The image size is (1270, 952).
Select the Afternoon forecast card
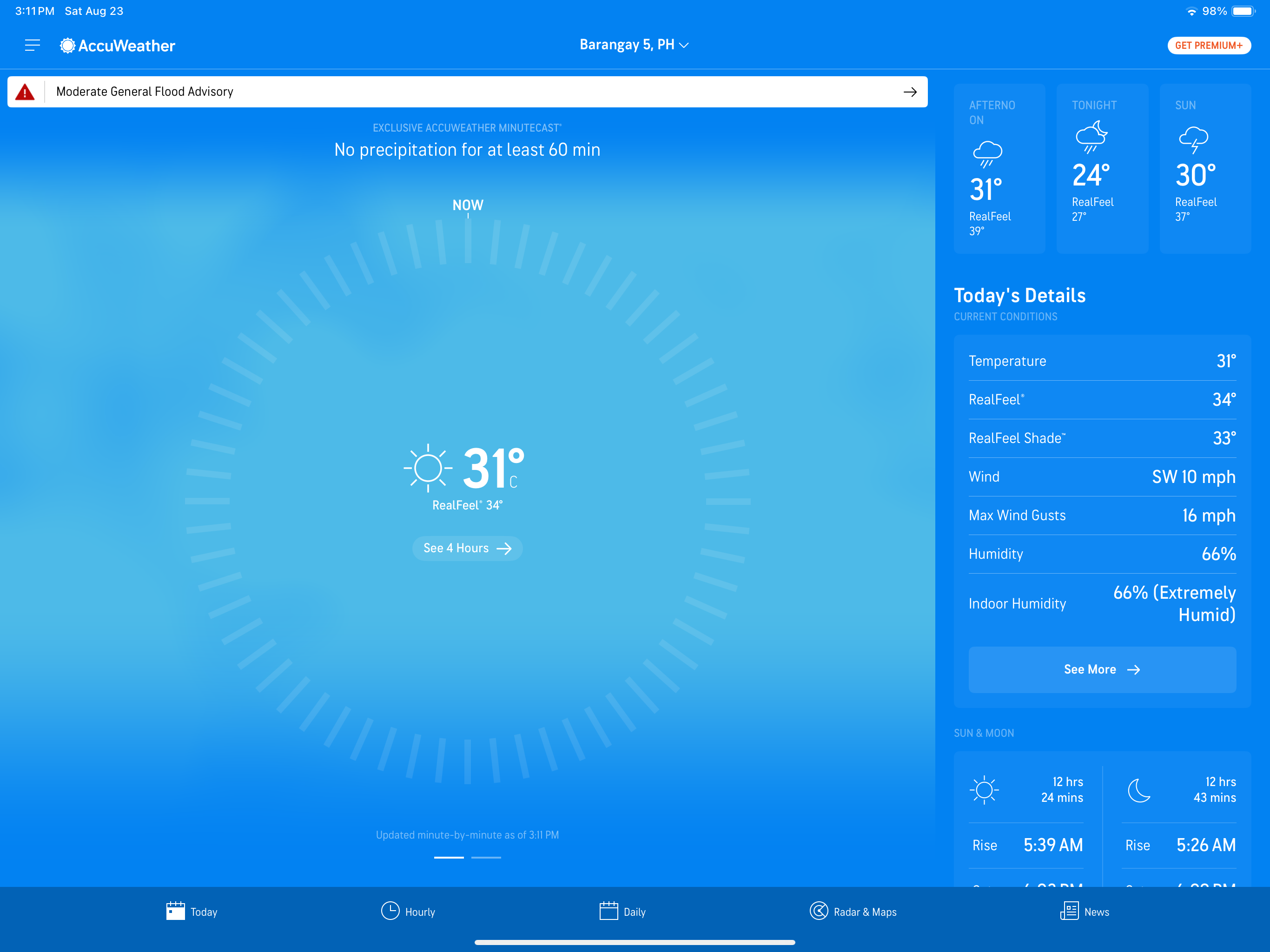pos(999,169)
